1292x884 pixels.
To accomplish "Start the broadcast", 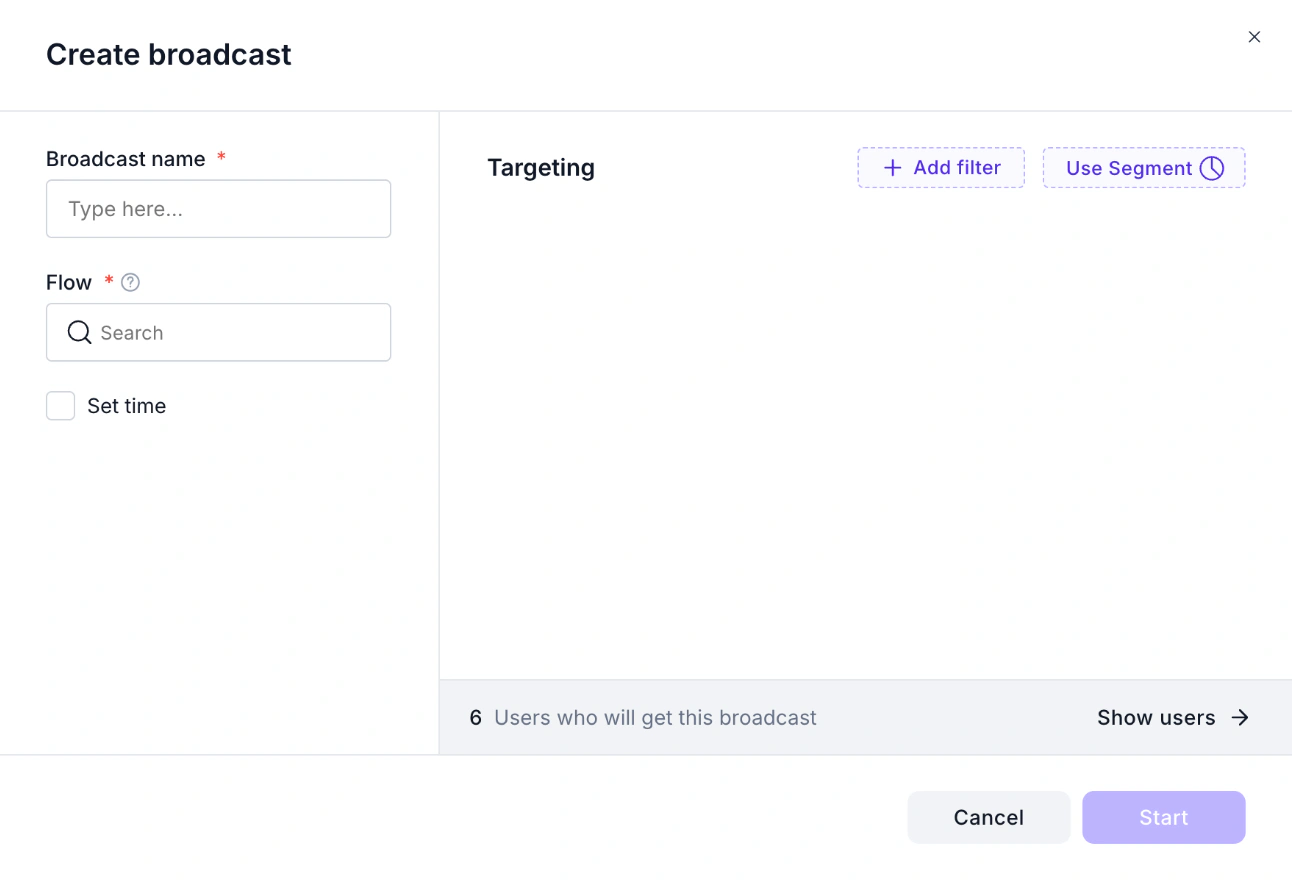I will coord(1164,818).
